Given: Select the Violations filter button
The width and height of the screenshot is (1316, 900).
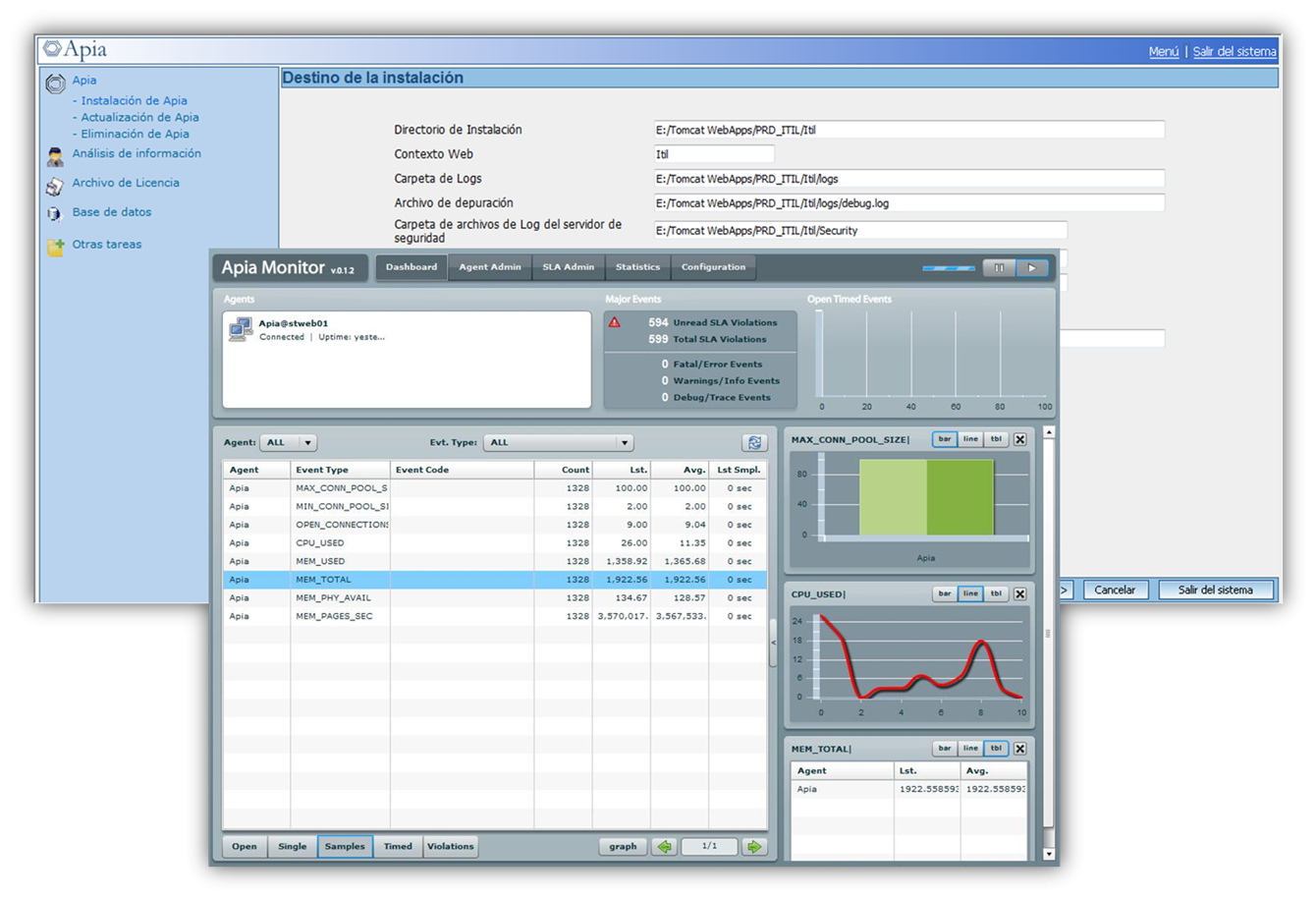Looking at the screenshot, I should [451, 847].
